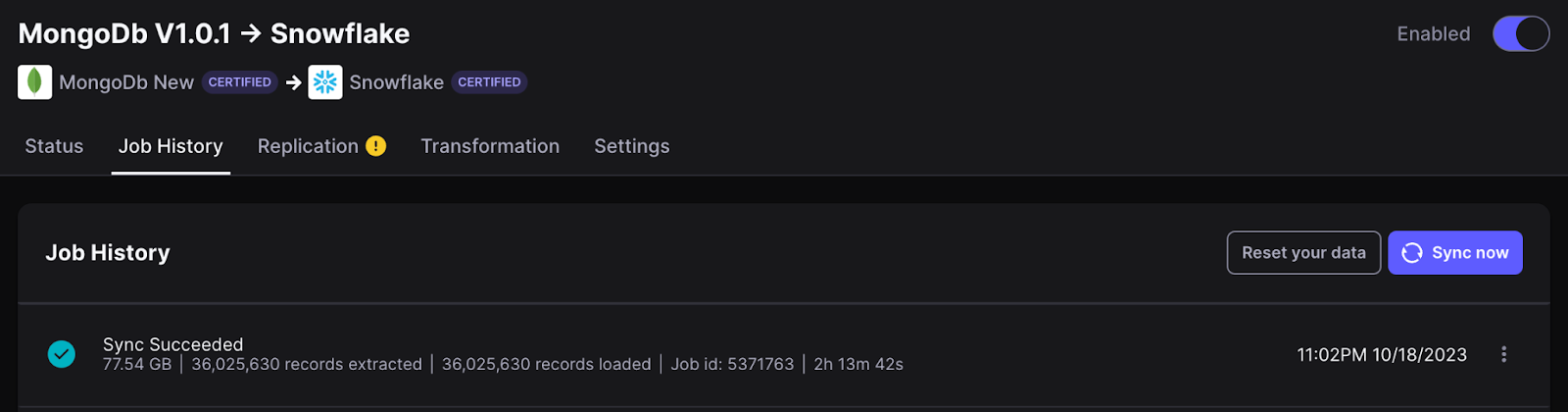Select the Job History tab

pyautogui.click(x=171, y=146)
